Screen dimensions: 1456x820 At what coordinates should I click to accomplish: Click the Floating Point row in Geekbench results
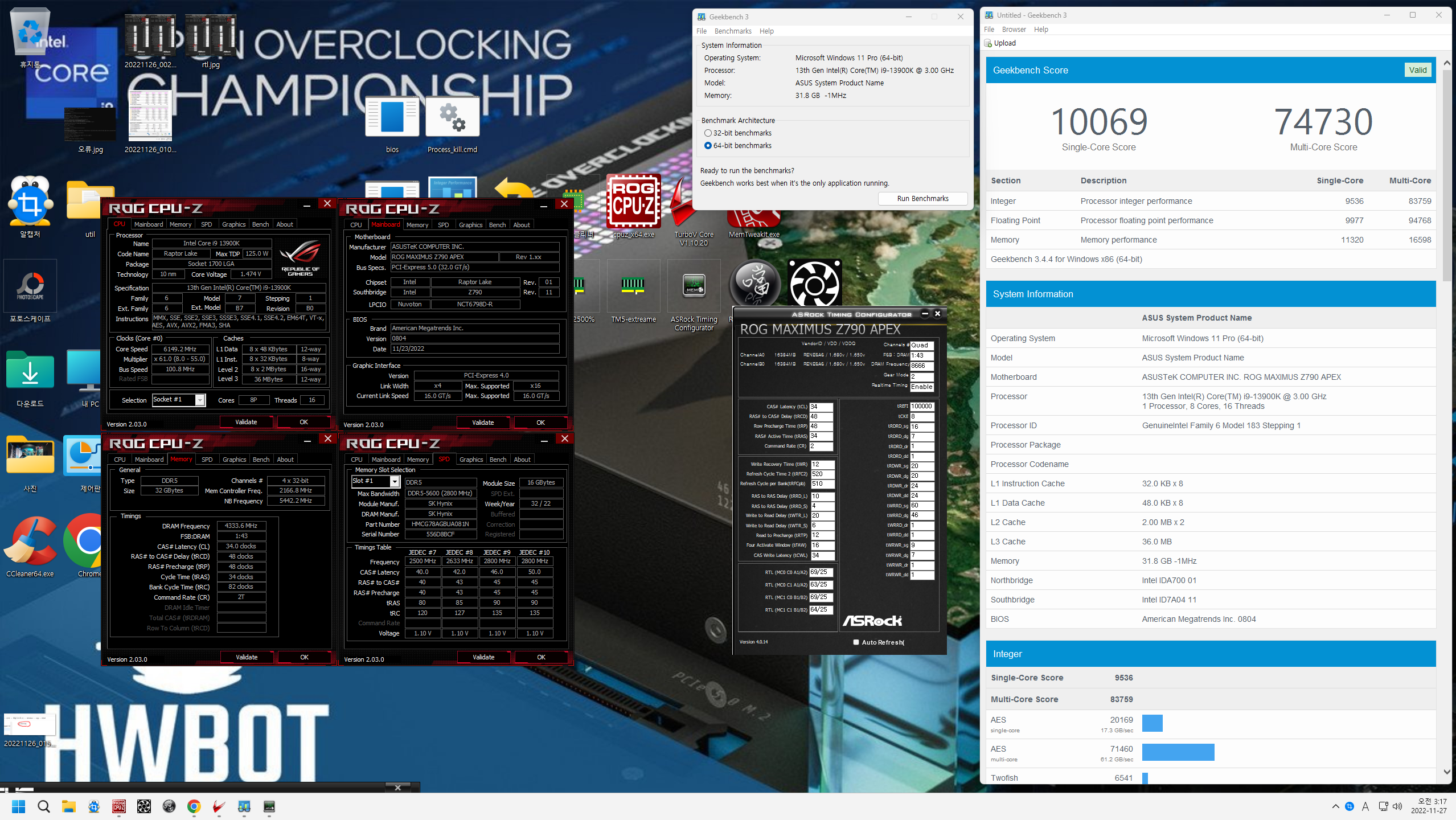(1210, 220)
